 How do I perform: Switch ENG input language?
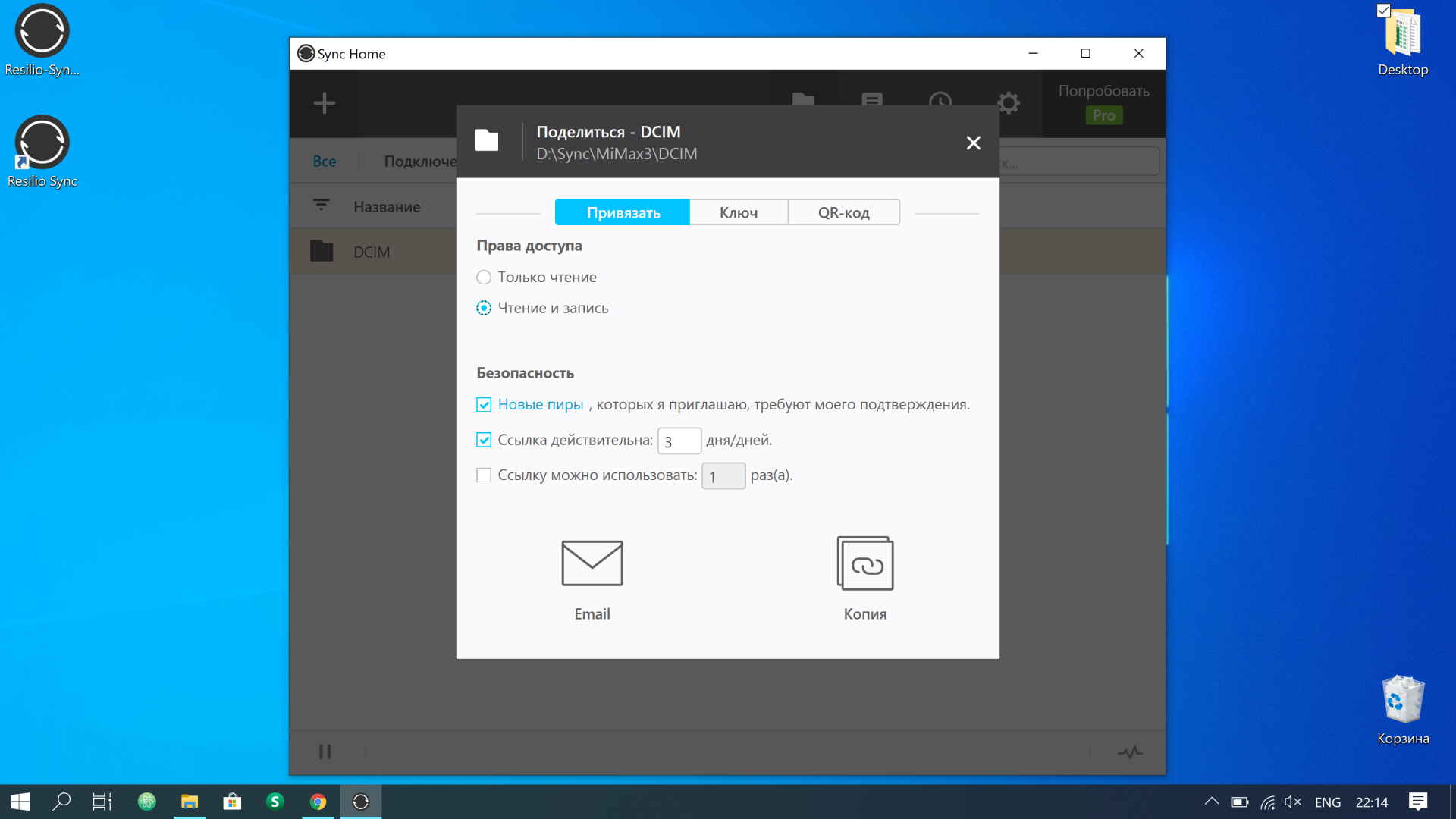pos(1328,802)
